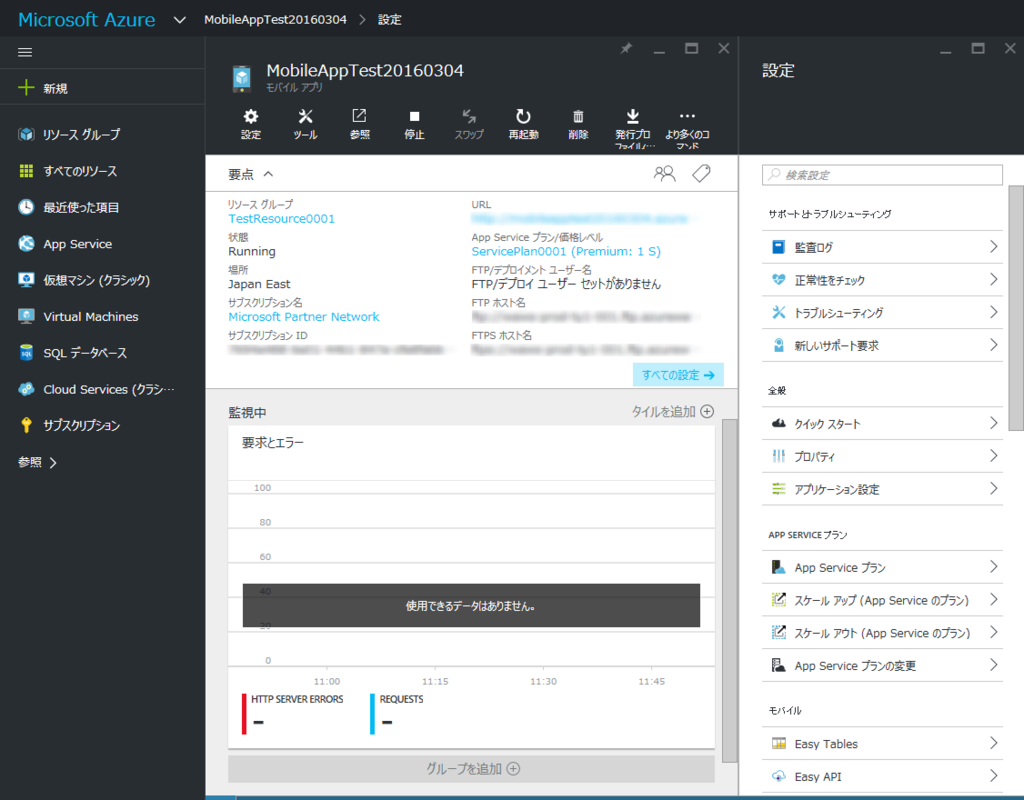
Task: Click the 検索設定 search field
Action: pyautogui.click(x=882, y=175)
